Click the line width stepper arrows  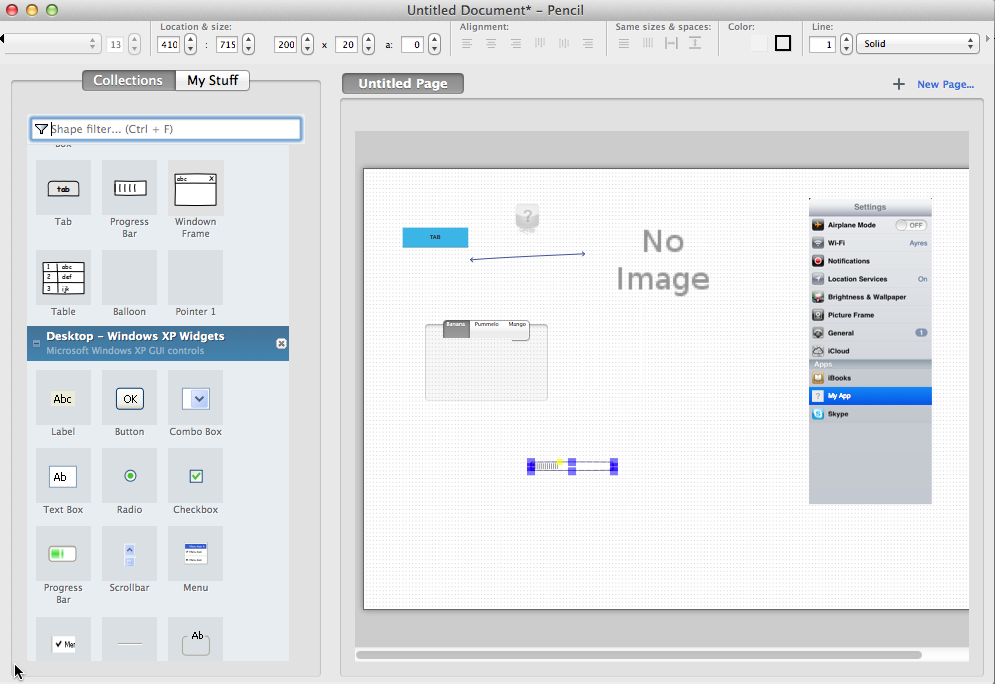point(846,44)
